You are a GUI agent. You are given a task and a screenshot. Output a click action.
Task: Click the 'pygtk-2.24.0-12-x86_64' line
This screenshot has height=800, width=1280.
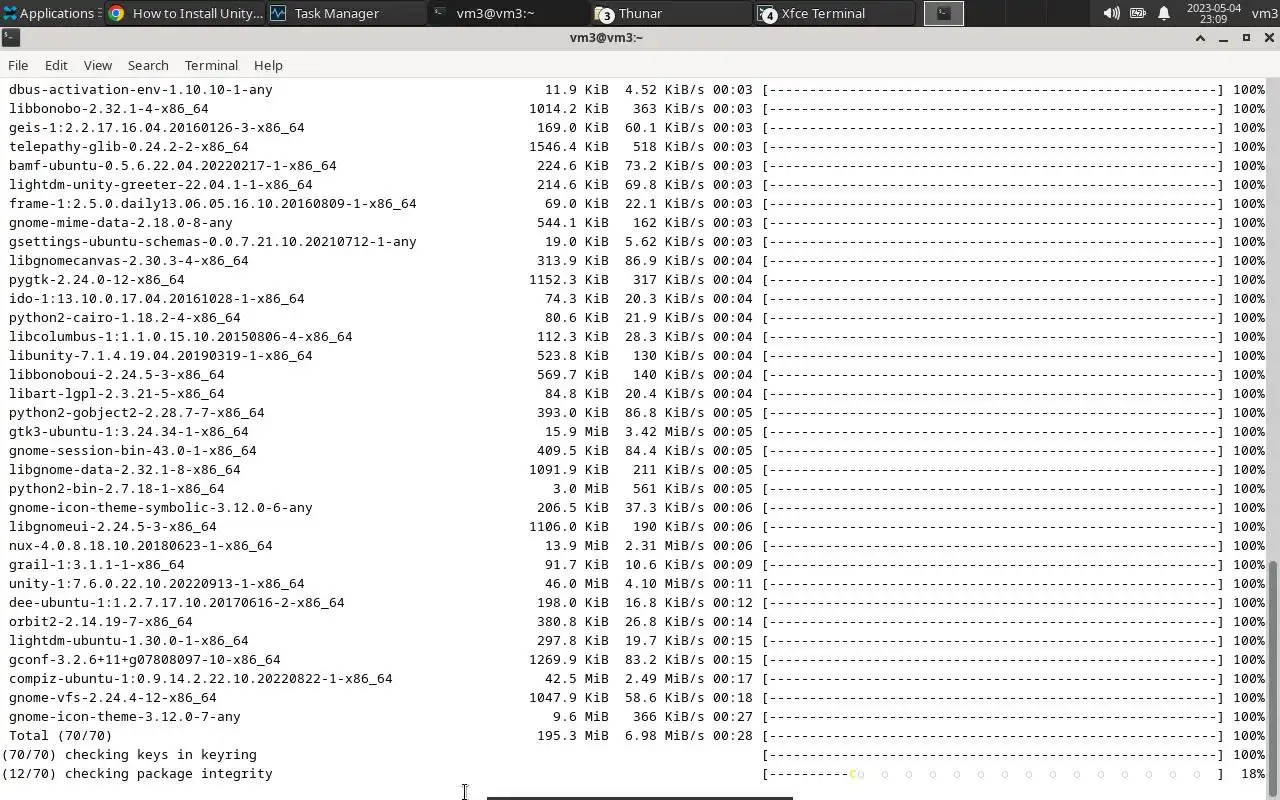(97, 280)
